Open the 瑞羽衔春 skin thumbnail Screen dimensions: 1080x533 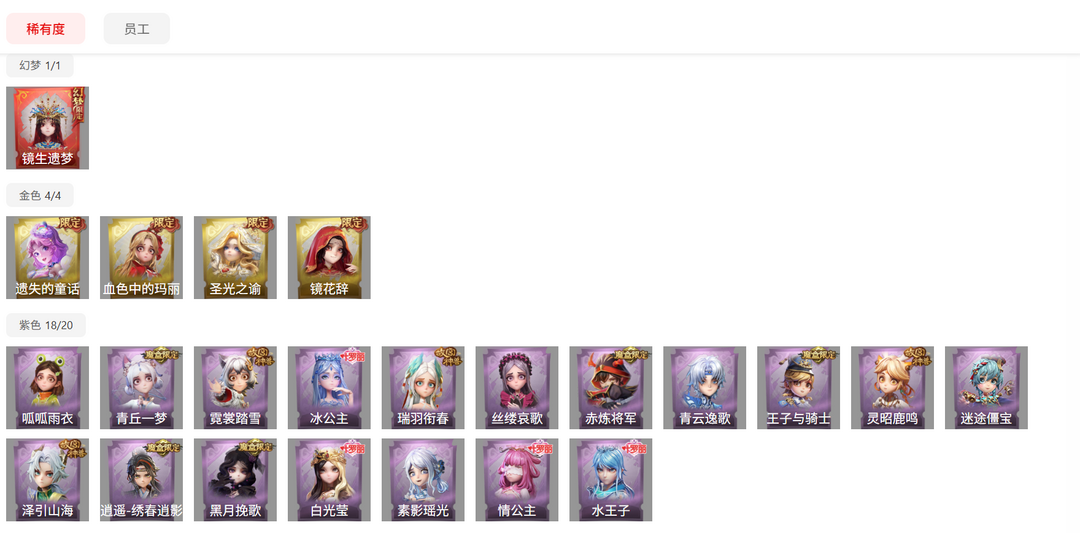(423, 388)
